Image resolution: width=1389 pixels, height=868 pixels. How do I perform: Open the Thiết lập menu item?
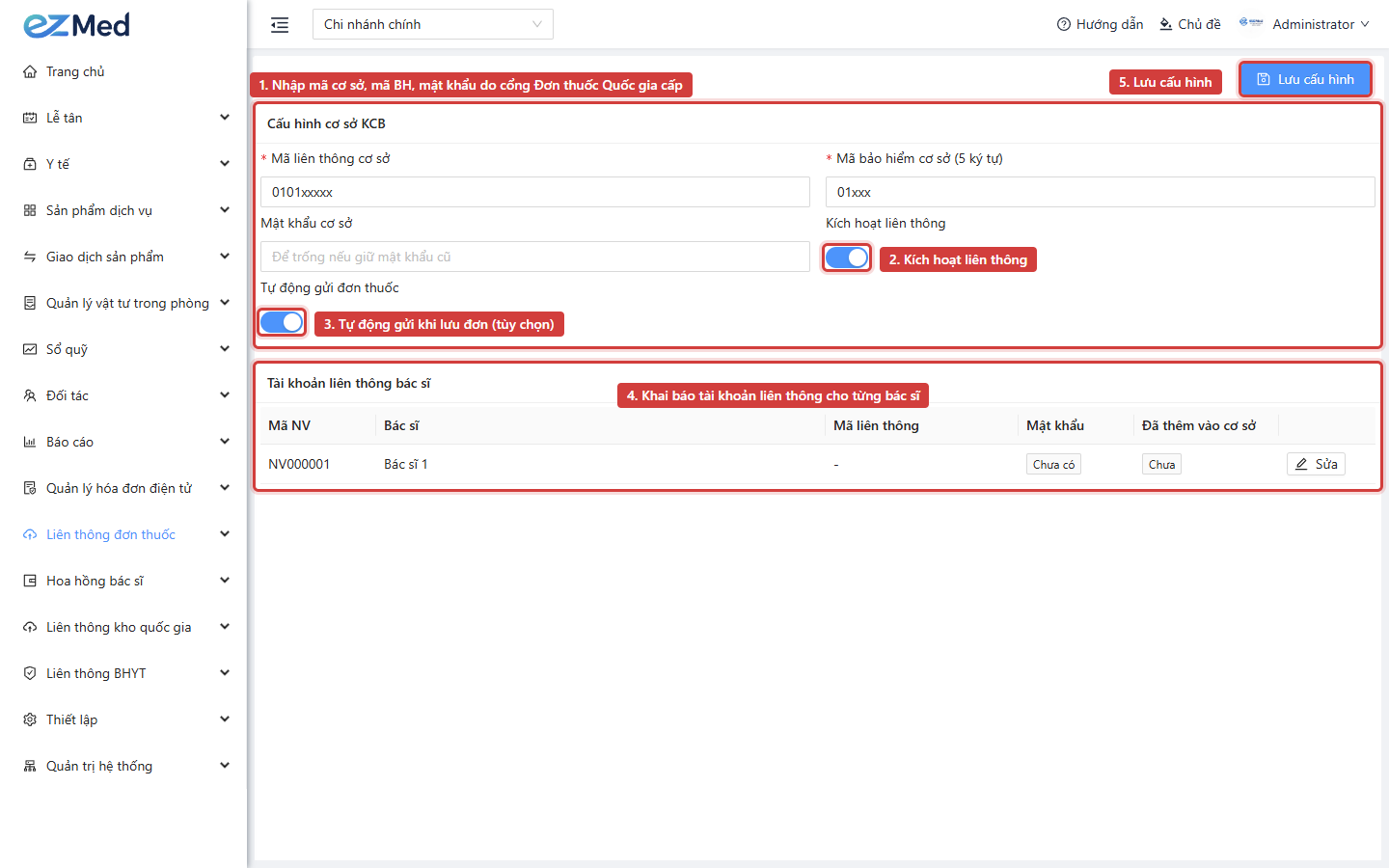(123, 719)
